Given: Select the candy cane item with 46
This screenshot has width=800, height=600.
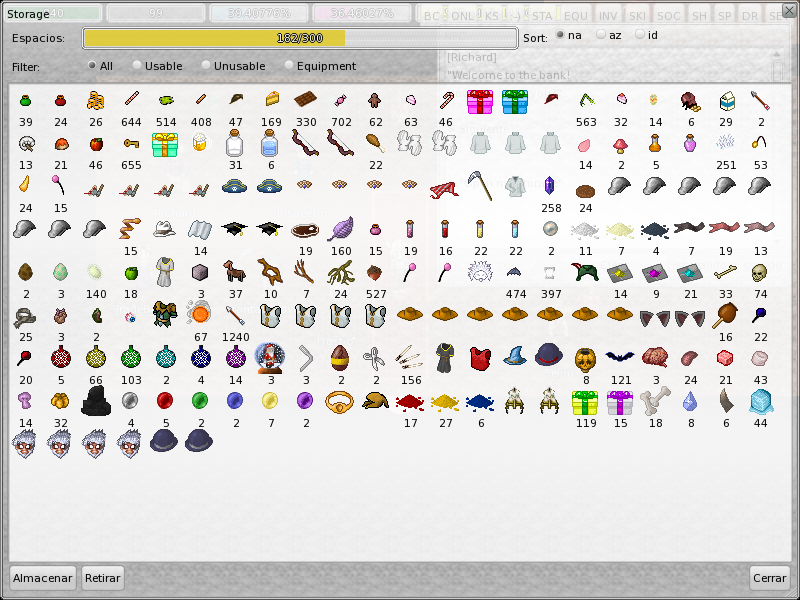Looking at the screenshot, I should tap(446, 100).
